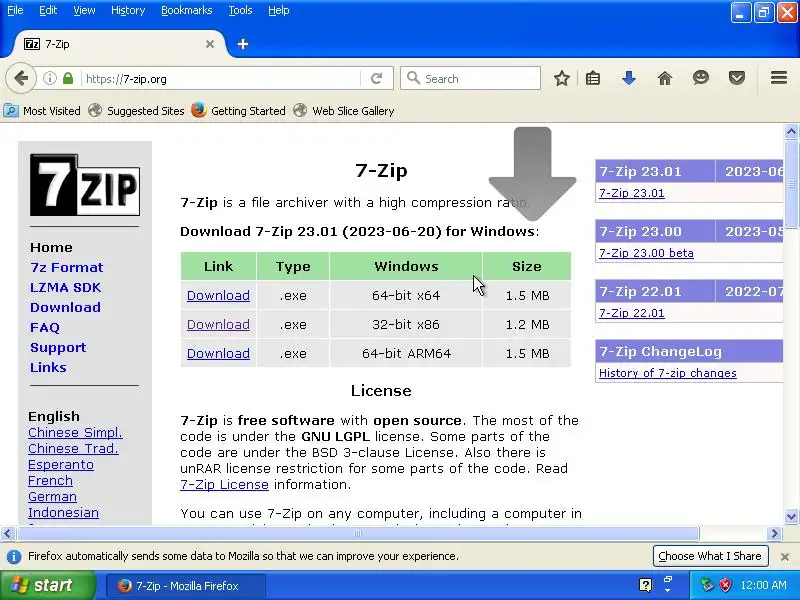Viewport: 800px width, 600px height.
Task: Click horizontal scrollbar right arrow
Action: coord(774,534)
